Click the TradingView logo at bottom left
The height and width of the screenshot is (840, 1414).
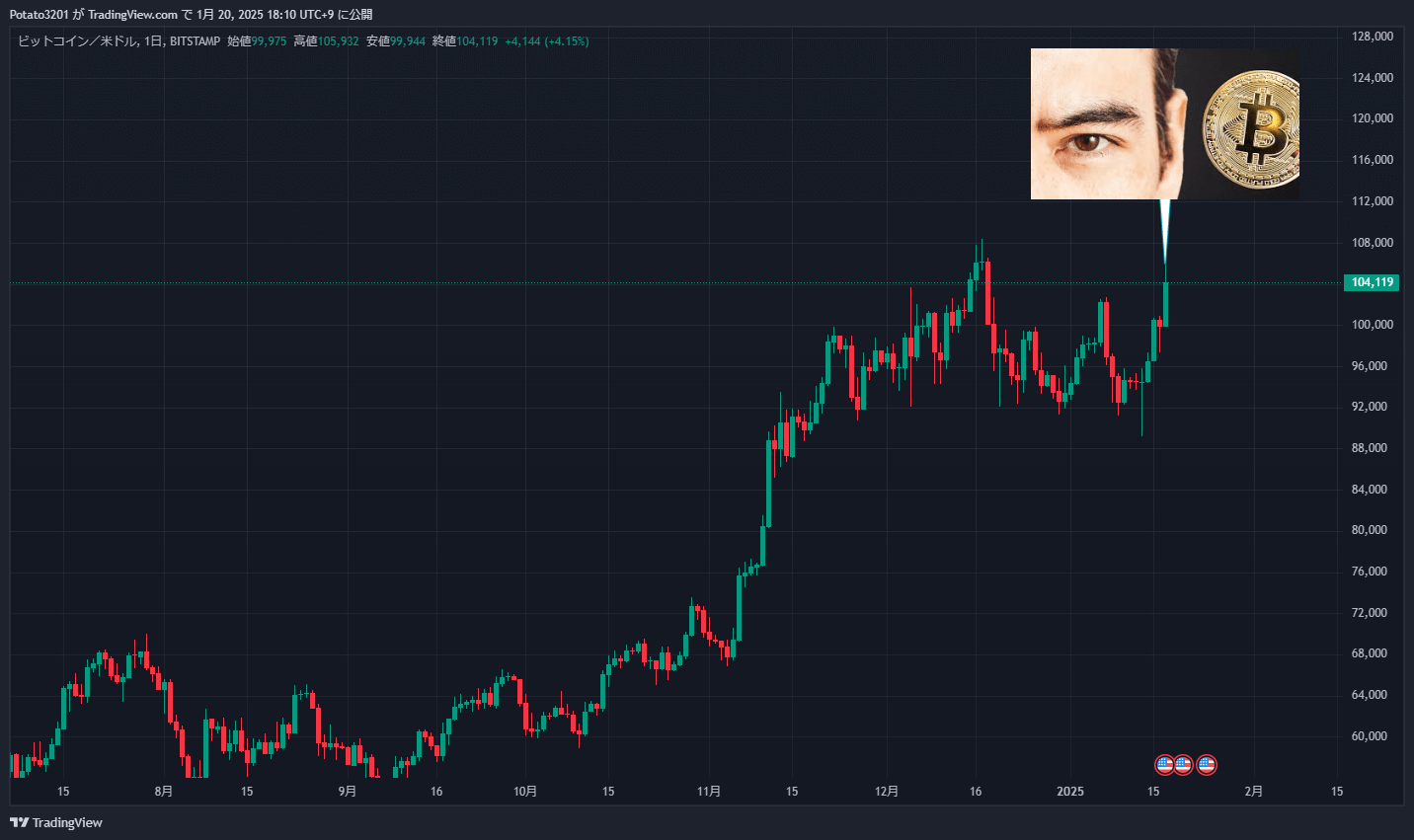[56, 822]
